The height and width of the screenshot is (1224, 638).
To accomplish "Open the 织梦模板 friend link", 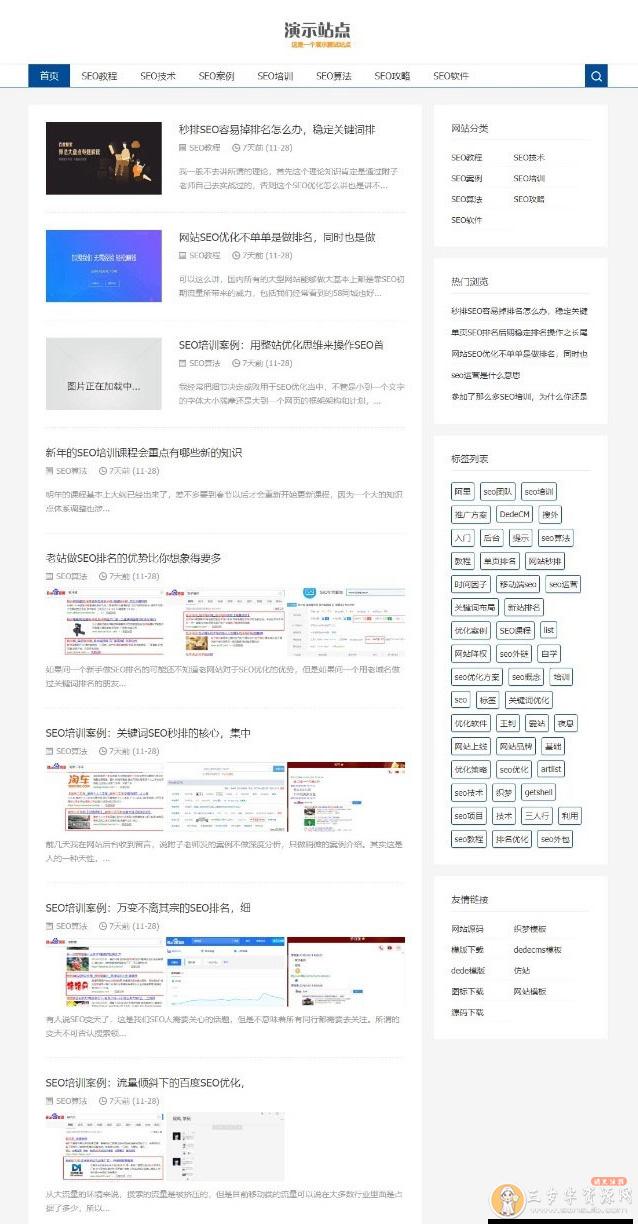I will point(530,929).
